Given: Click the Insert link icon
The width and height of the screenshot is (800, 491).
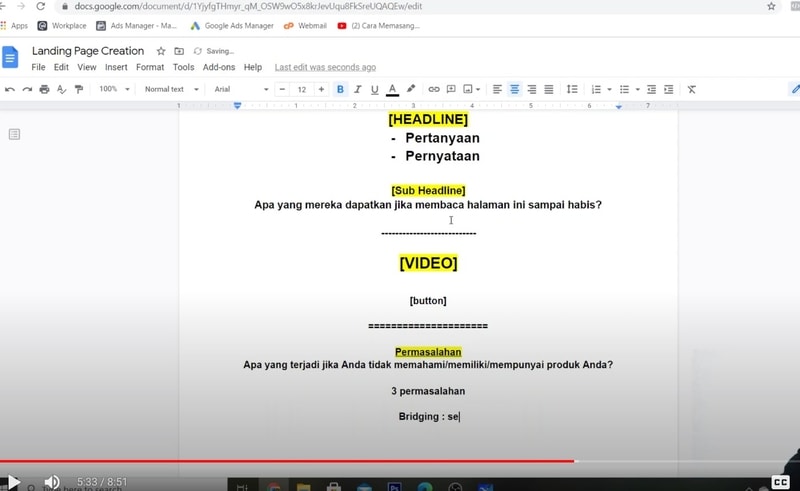Looking at the screenshot, I should (x=434, y=90).
